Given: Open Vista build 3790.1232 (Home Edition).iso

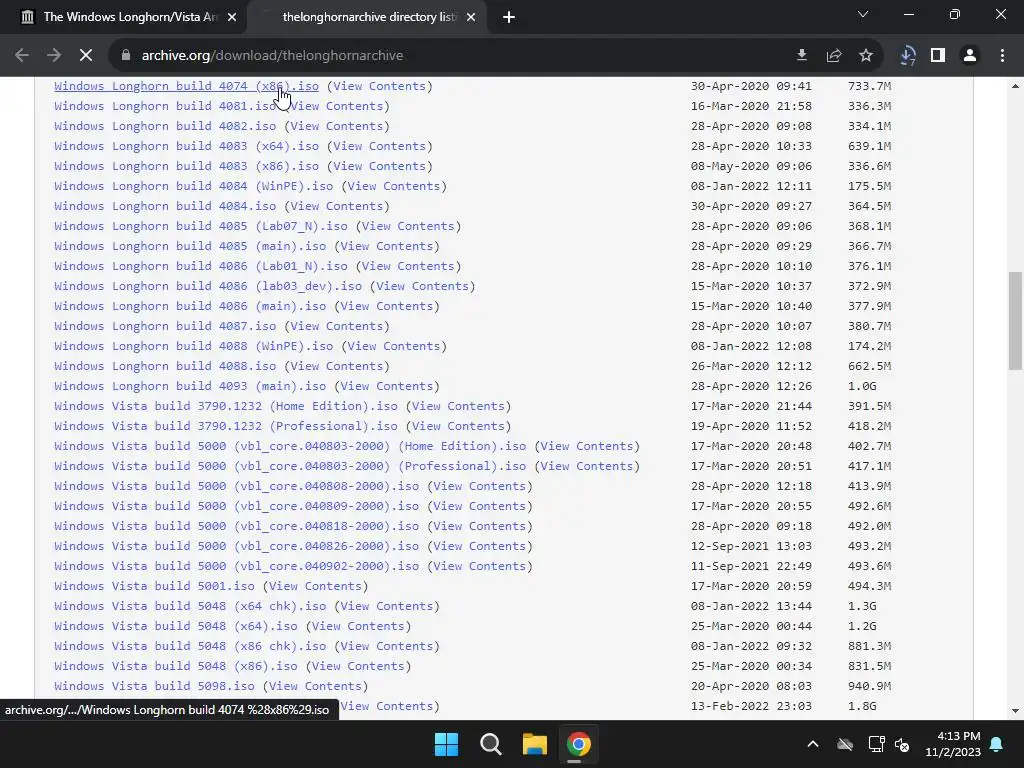Looking at the screenshot, I should (x=226, y=406).
